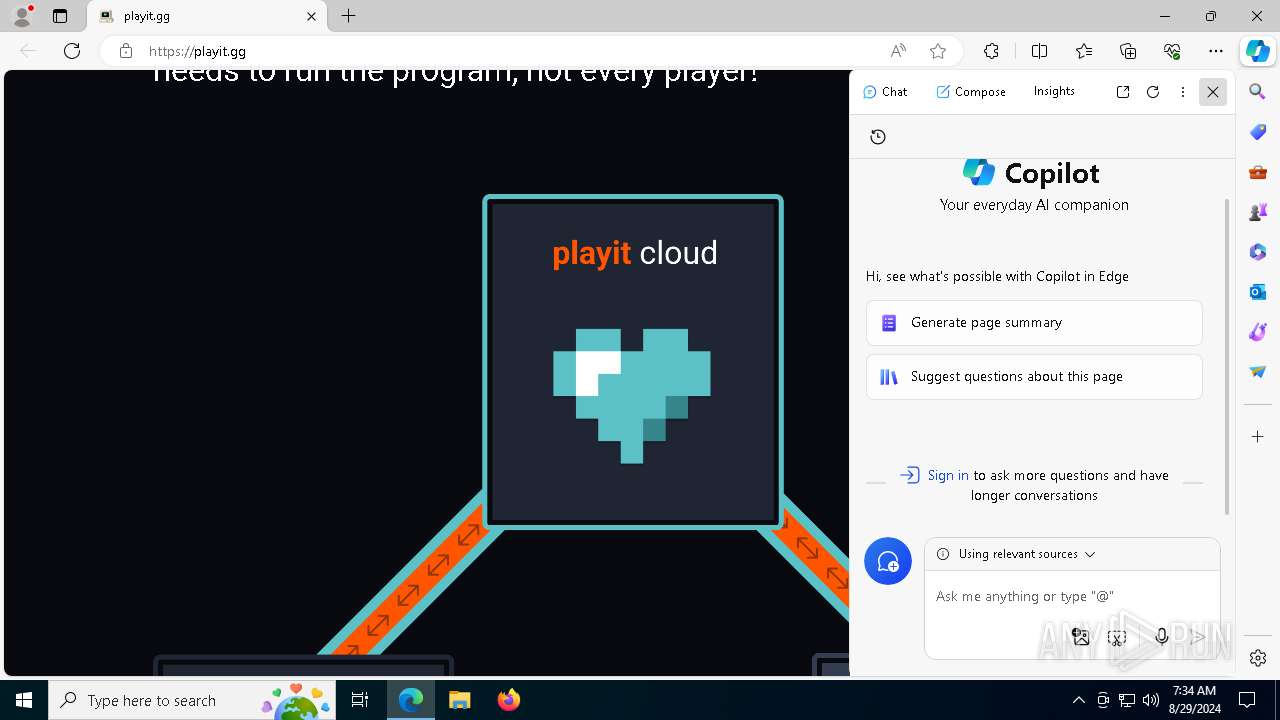Open sidebar Search icon

click(1258, 92)
